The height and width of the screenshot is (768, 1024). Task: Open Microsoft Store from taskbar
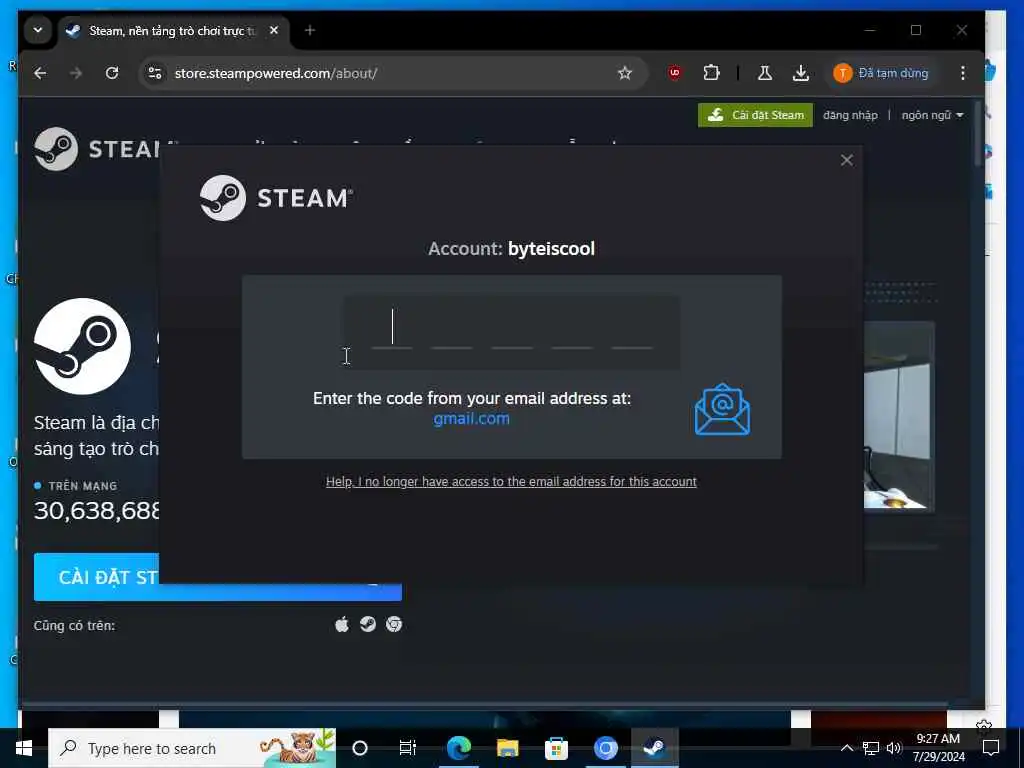(556, 748)
